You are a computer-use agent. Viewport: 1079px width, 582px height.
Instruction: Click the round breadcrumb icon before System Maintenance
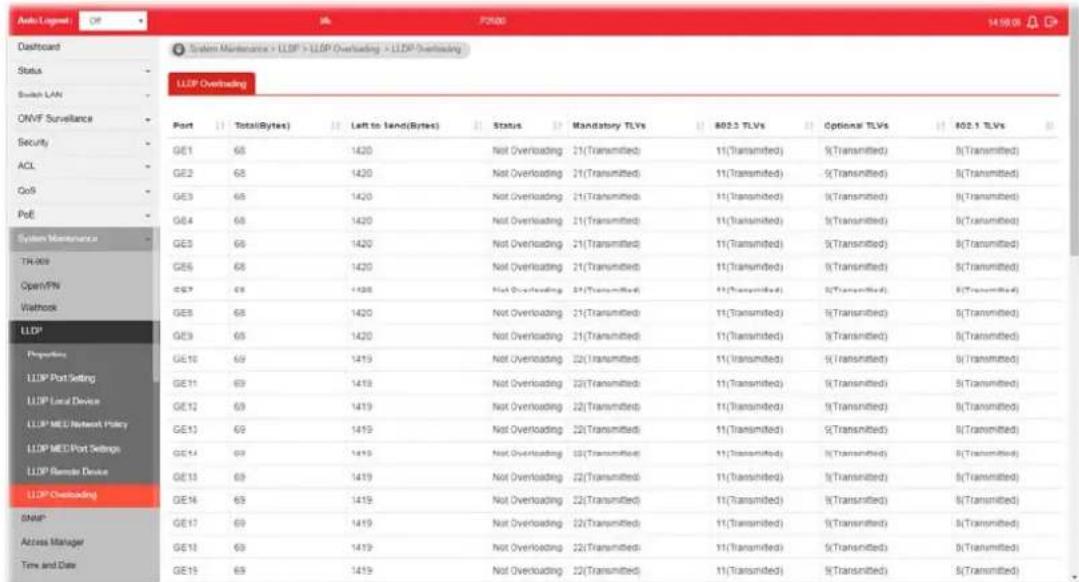point(179,50)
